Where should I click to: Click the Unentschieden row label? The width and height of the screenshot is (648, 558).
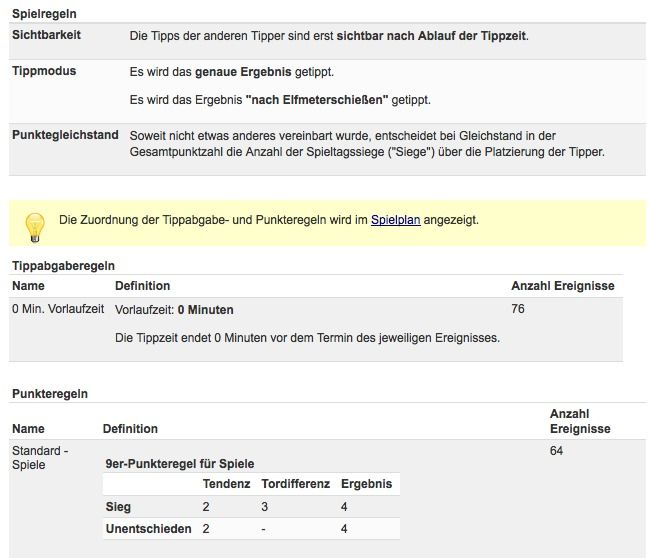[148, 529]
